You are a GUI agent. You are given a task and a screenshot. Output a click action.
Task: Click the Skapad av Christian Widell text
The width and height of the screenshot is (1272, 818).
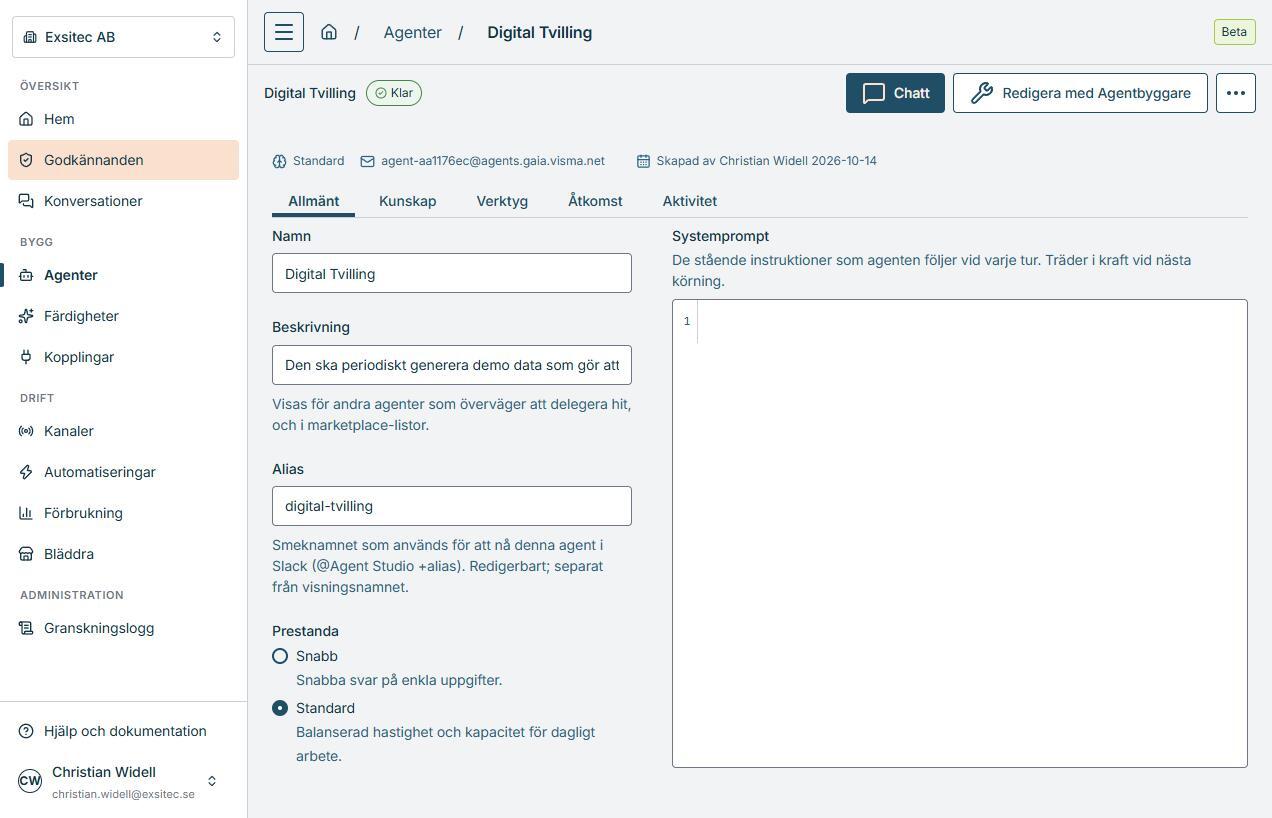[x=767, y=161]
